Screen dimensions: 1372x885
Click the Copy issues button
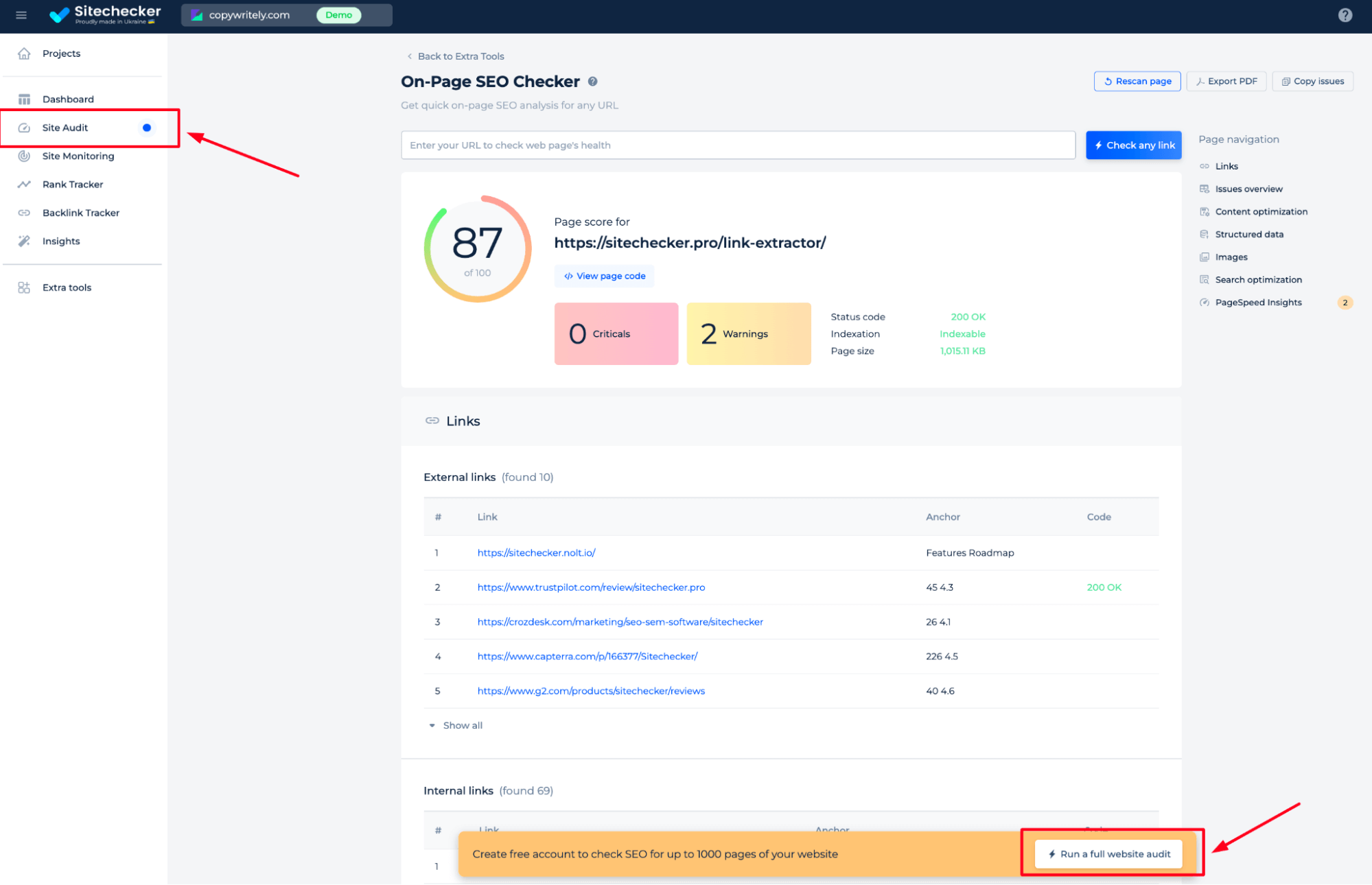pos(1312,81)
